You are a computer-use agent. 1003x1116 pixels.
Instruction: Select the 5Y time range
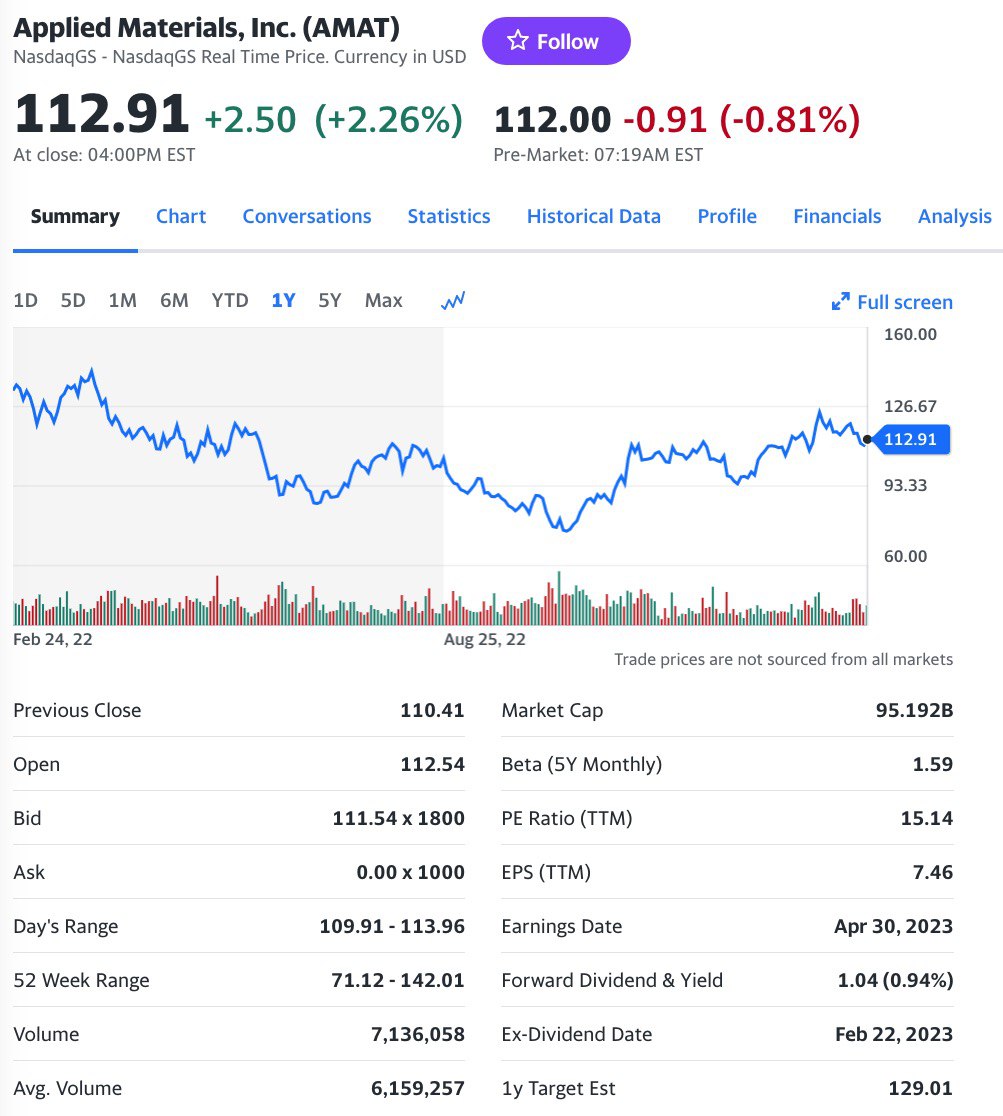329,300
